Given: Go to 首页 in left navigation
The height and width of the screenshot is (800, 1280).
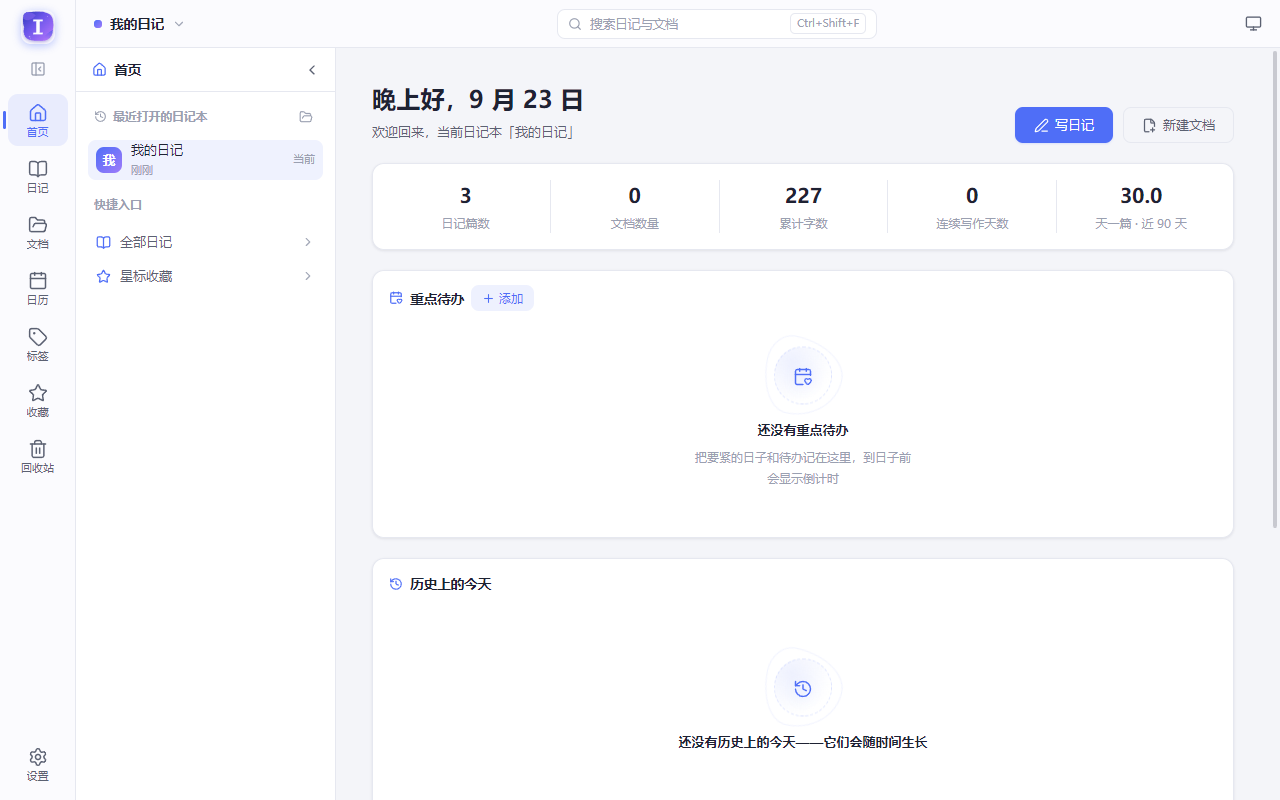Looking at the screenshot, I should [x=38, y=120].
